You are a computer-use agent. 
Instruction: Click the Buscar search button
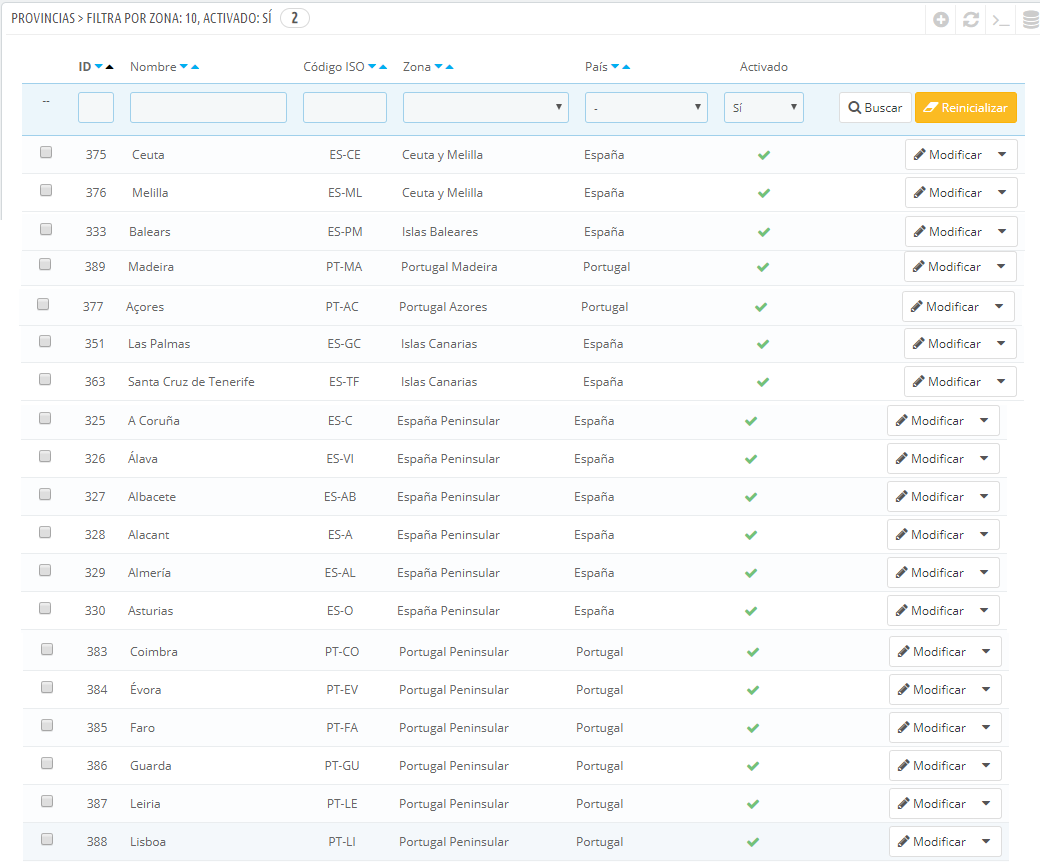[875, 108]
